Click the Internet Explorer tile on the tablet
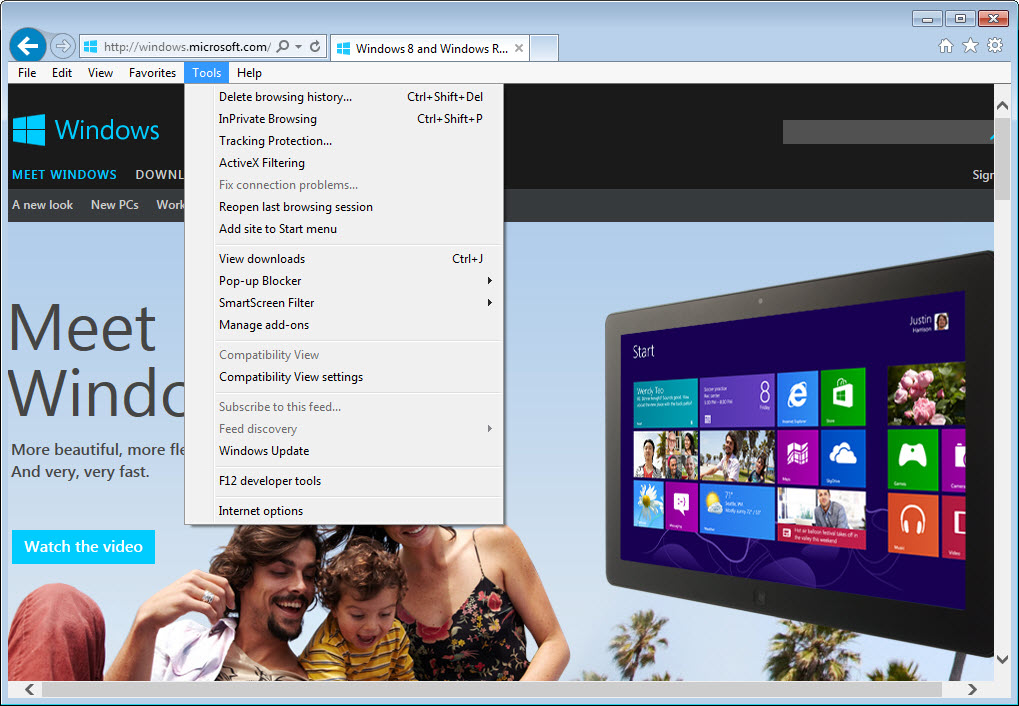 point(797,398)
